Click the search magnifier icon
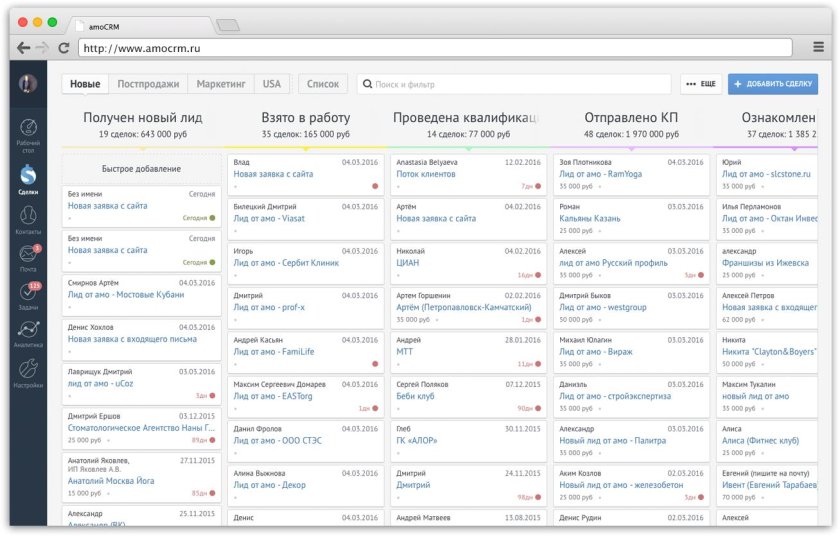 point(367,84)
